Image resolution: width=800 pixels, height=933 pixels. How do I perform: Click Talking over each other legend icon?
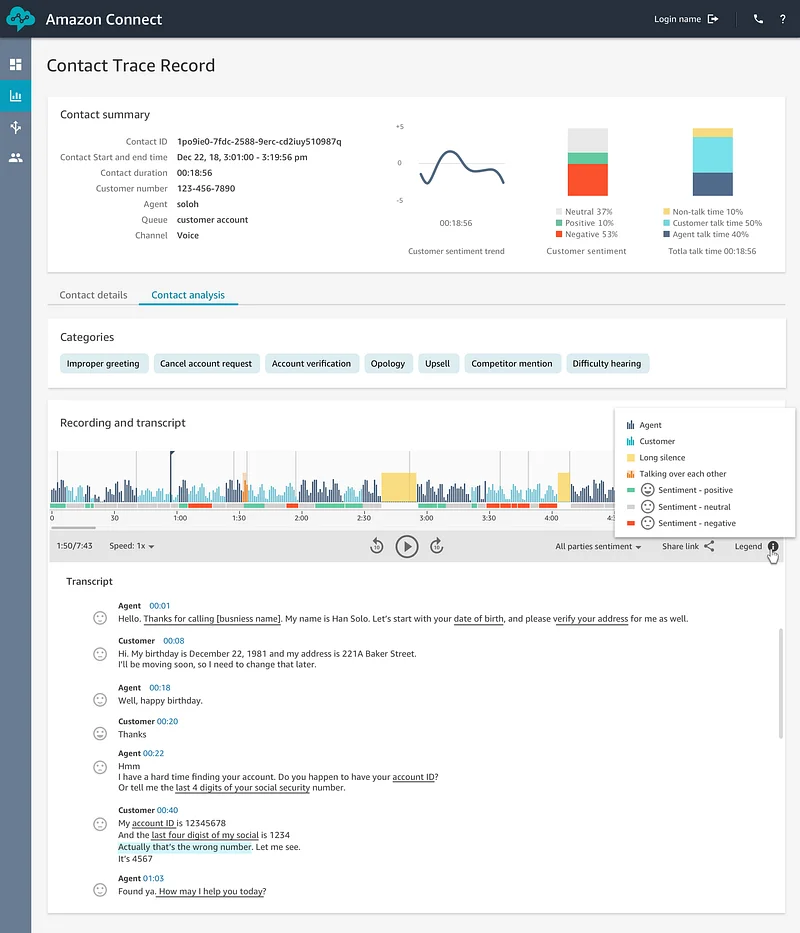630,474
